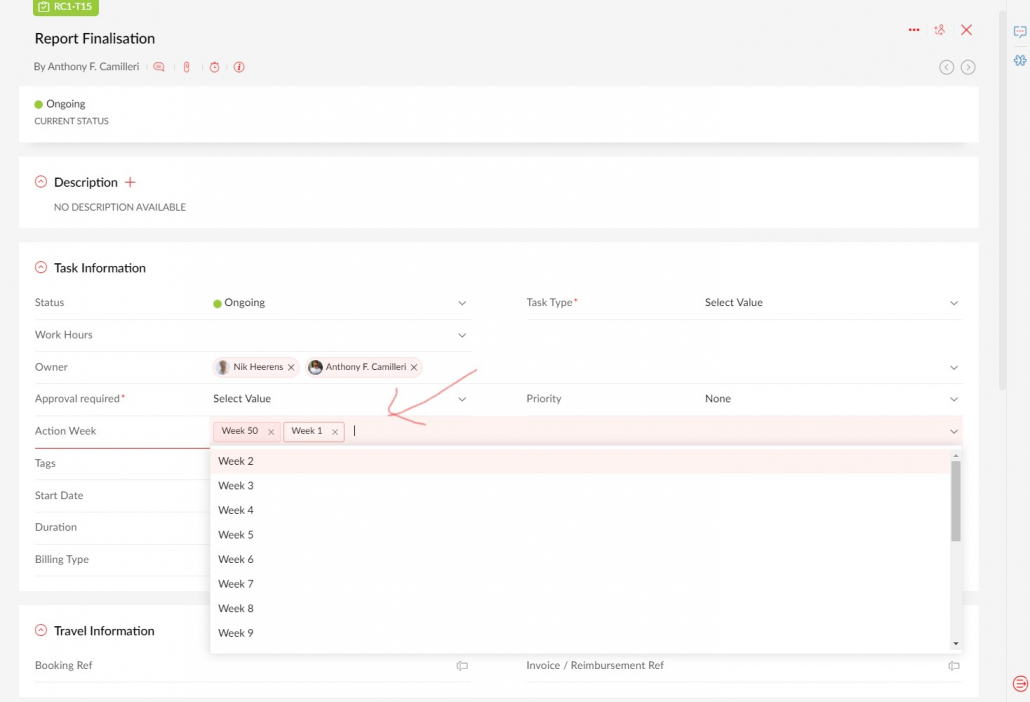Select Week 4 from the list
Screen dimensions: 1030x702
pyautogui.click(x=580, y=510)
